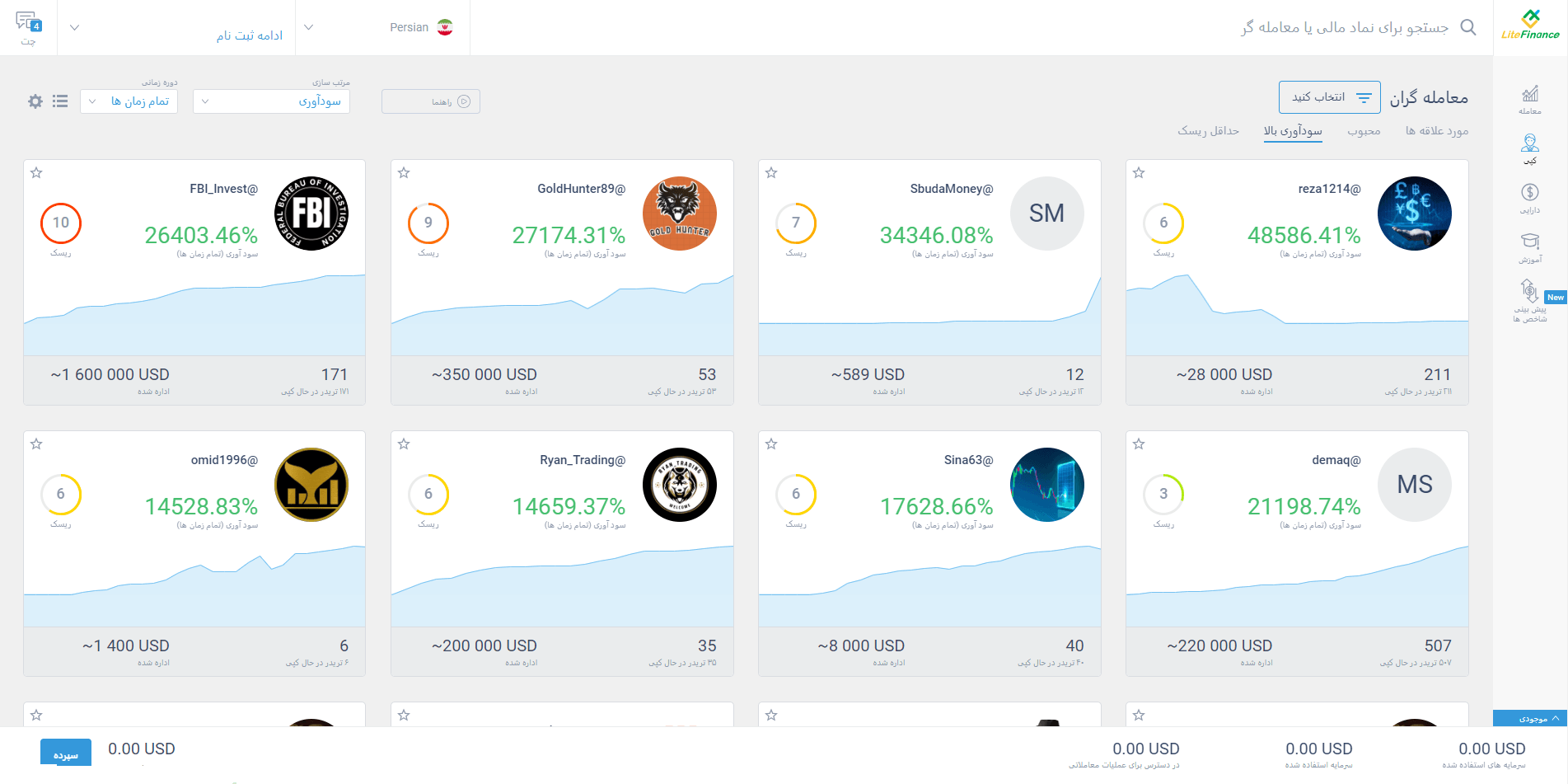Image resolution: width=1568 pixels, height=784 pixels.
Task: Open the Trade section in sidebar
Action: (x=1529, y=99)
